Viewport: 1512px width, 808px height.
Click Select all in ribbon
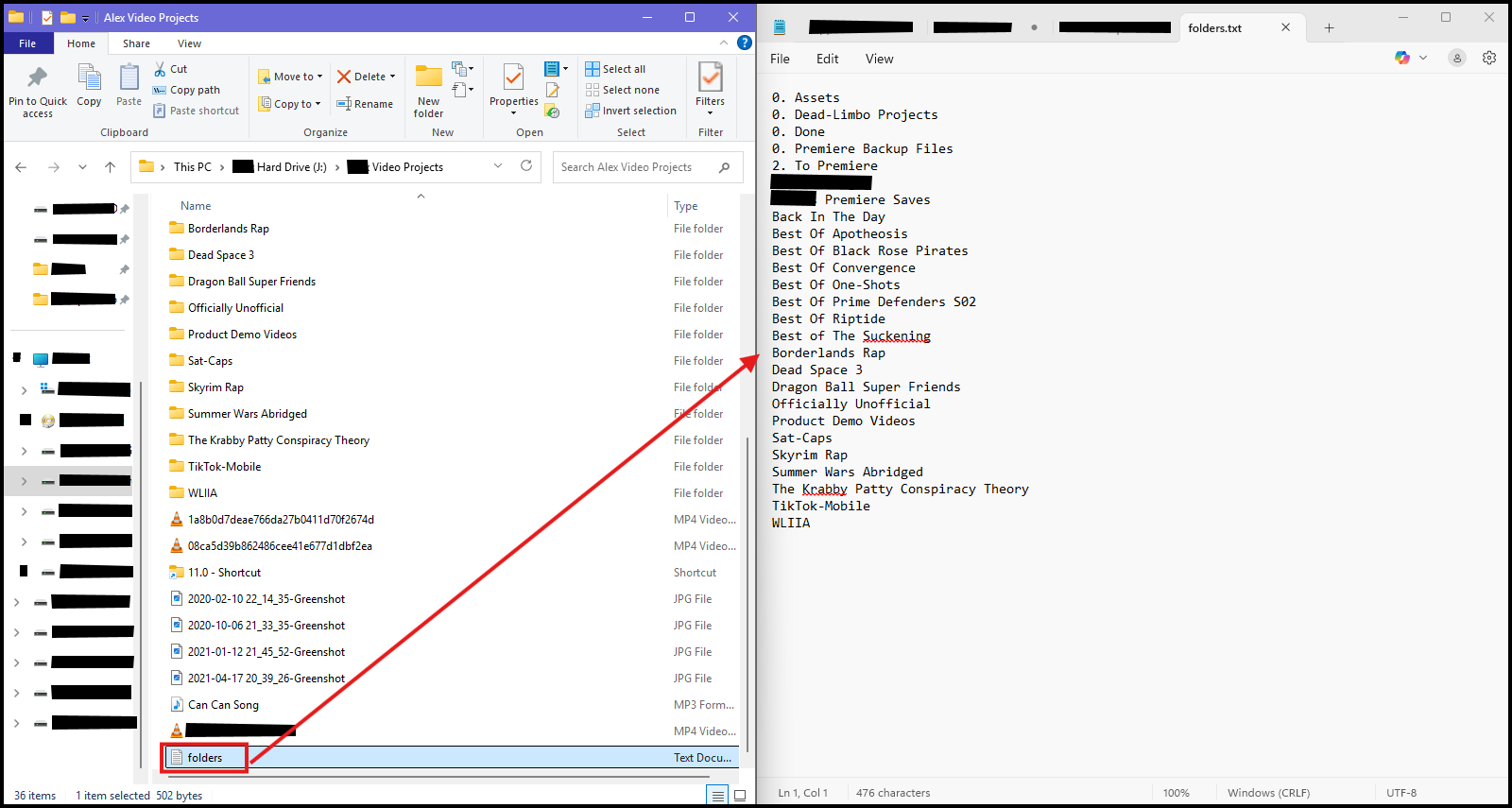[x=615, y=69]
